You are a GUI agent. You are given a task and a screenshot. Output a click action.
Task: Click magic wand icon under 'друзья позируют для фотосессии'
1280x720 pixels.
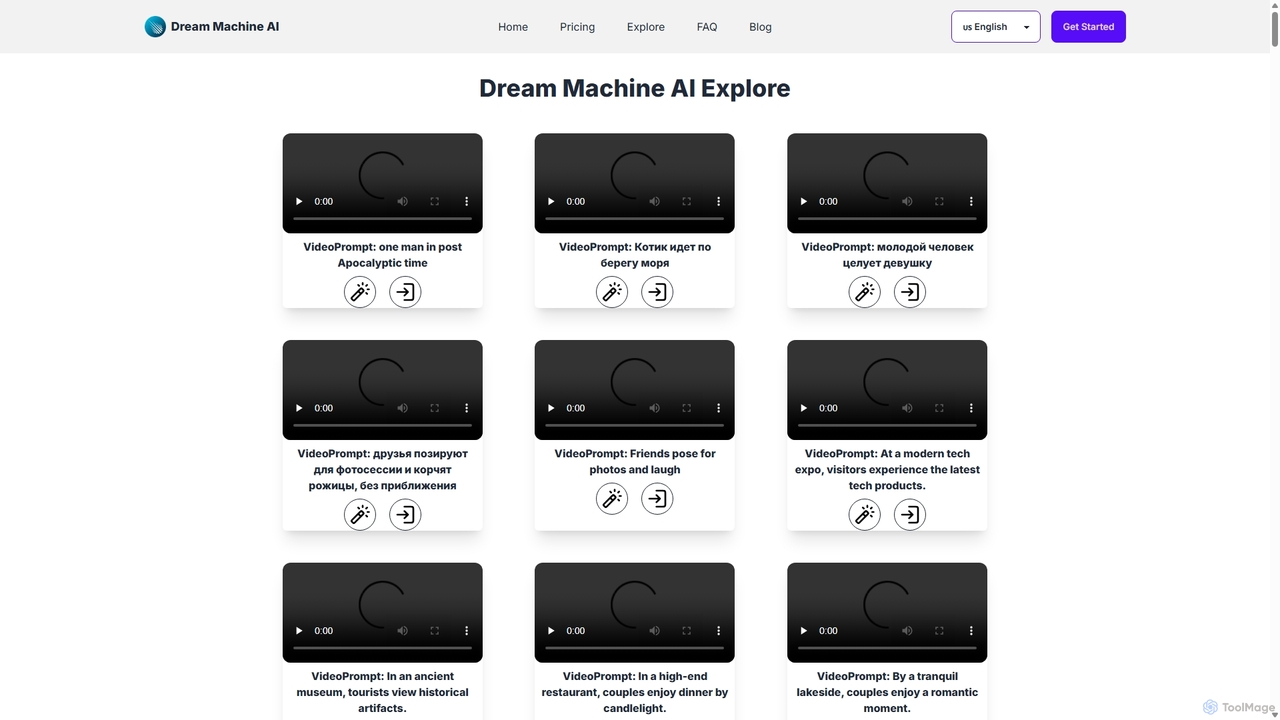(360, 515)
